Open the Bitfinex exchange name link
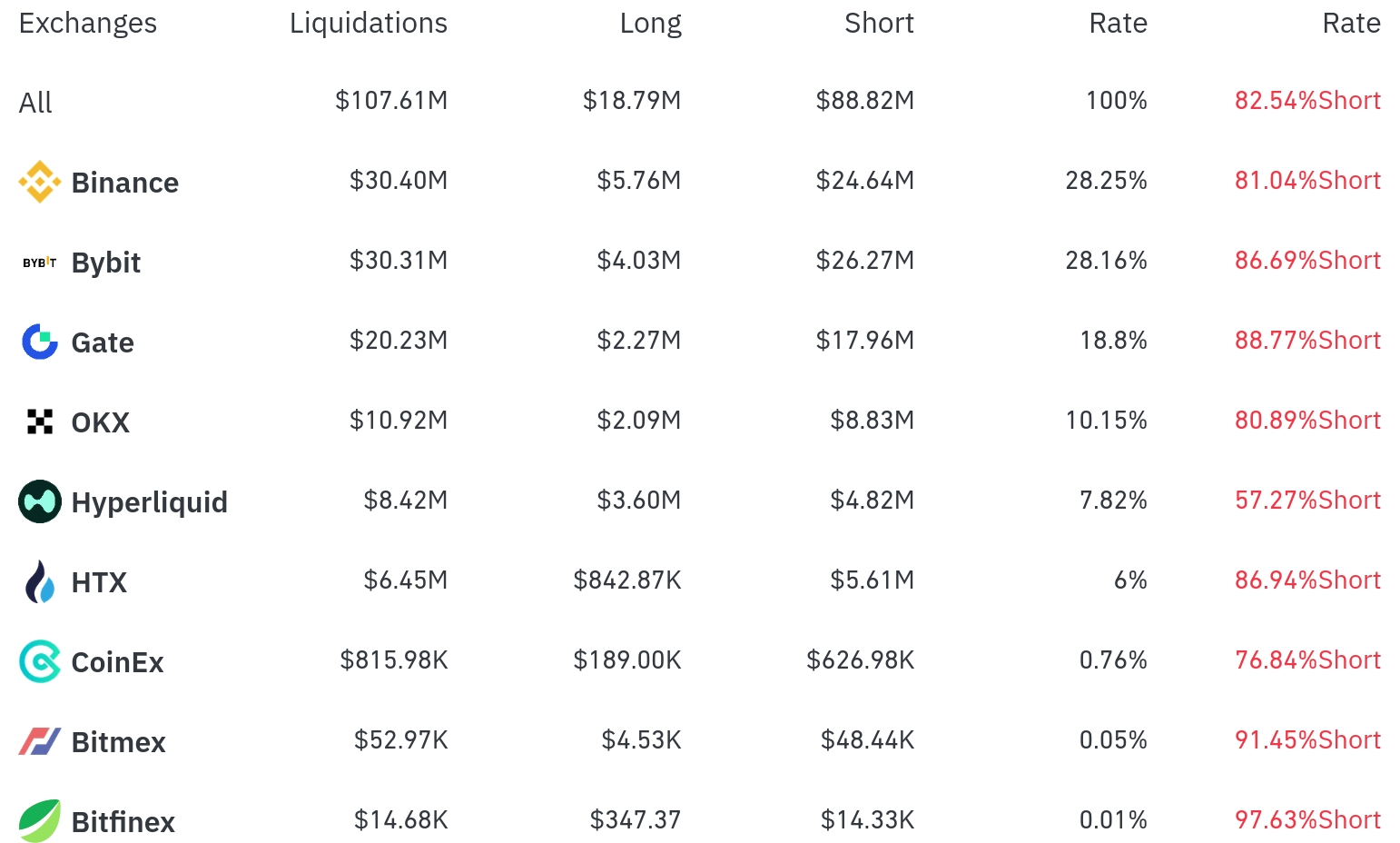The image size is (1400, 843). point(123,822)
